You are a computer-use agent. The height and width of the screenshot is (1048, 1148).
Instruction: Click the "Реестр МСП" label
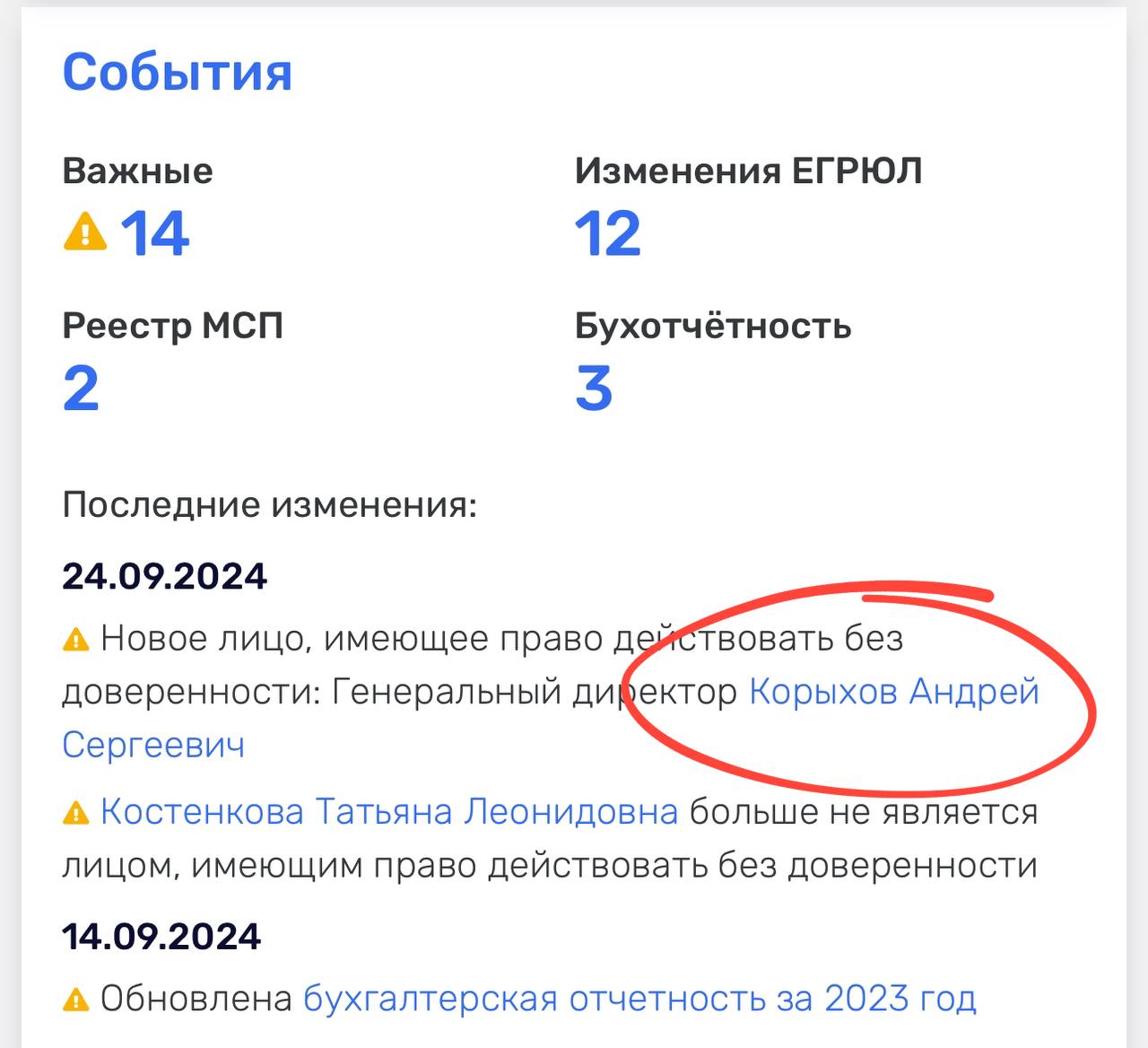pos(172,326)
